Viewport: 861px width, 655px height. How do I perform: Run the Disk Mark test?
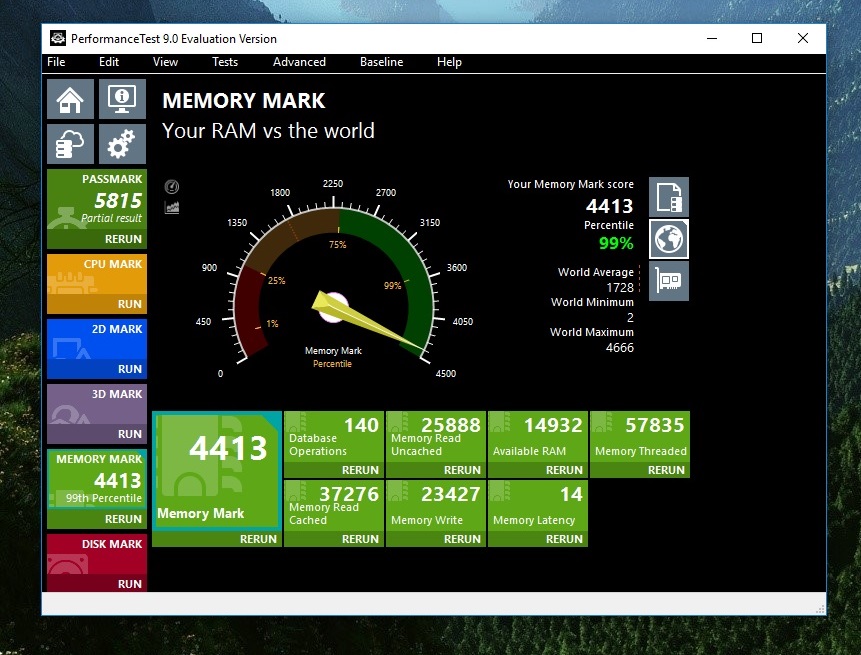tap(130, 584)
